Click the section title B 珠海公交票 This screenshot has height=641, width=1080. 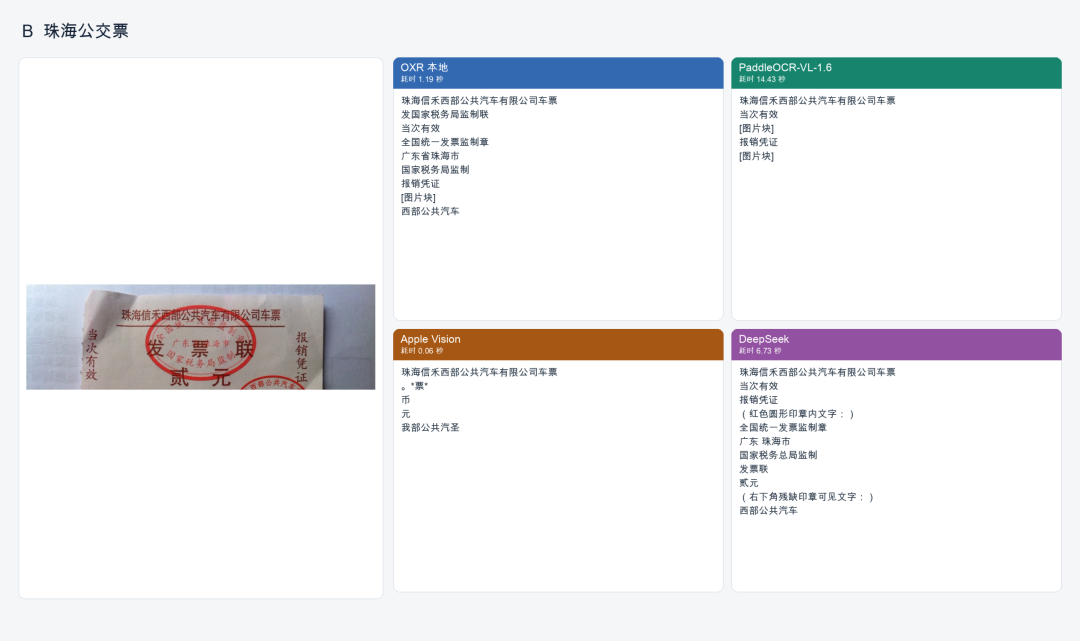point(75,31)
